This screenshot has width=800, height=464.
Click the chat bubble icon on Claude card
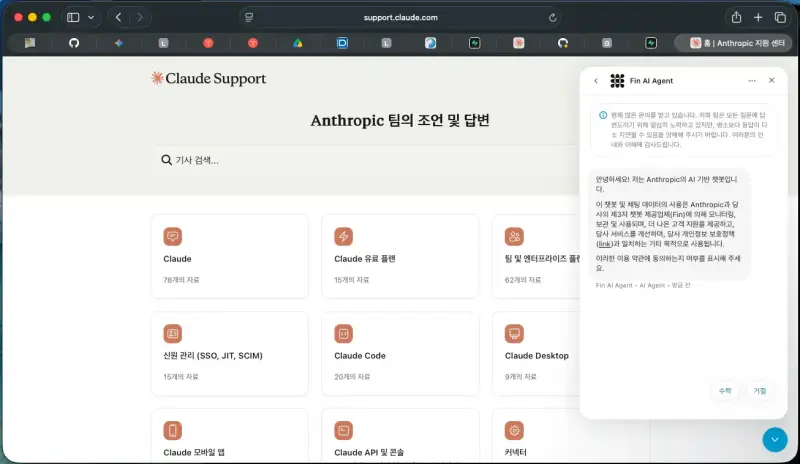pos(172,236)
